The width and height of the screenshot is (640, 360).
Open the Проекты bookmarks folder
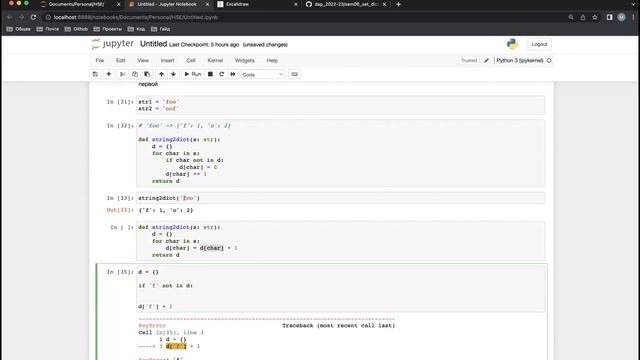tap(108, 29)
